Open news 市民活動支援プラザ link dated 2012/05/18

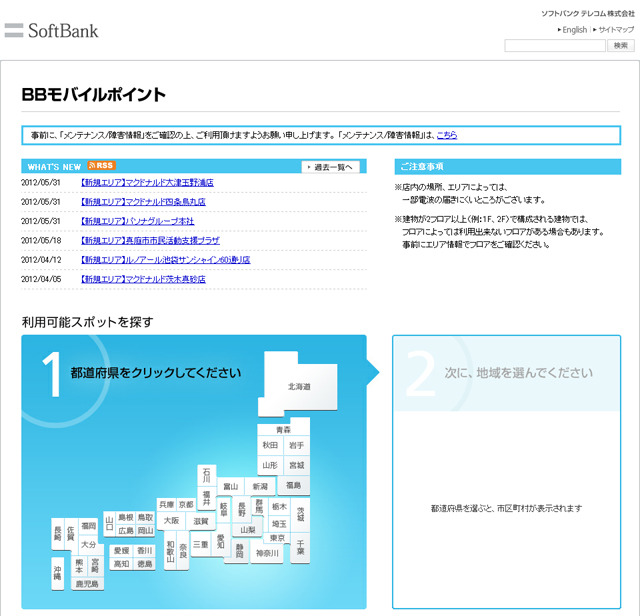(x=150, y=240)
